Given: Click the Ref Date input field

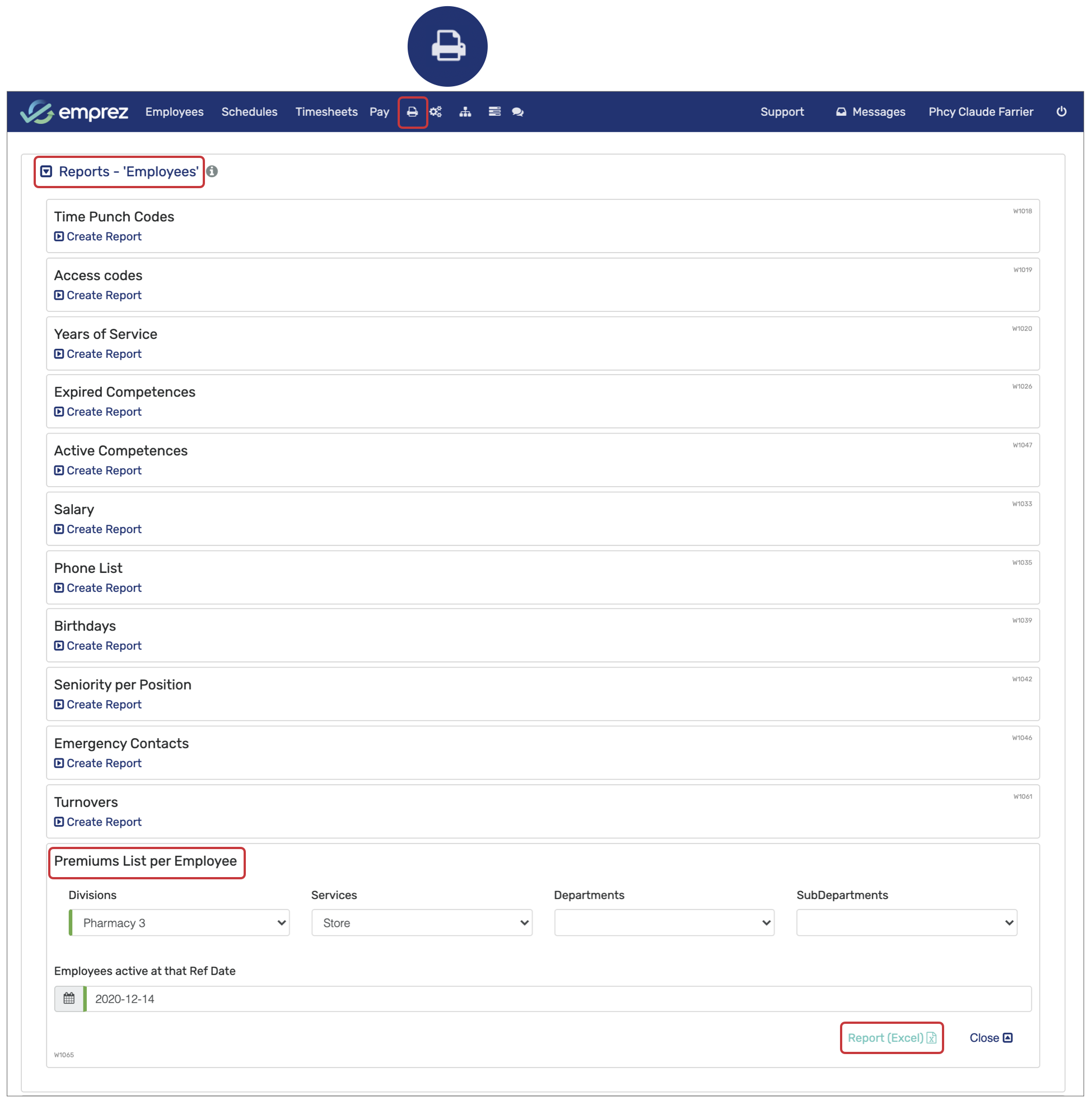Looking at the screenshot, I should click(558, 999).
